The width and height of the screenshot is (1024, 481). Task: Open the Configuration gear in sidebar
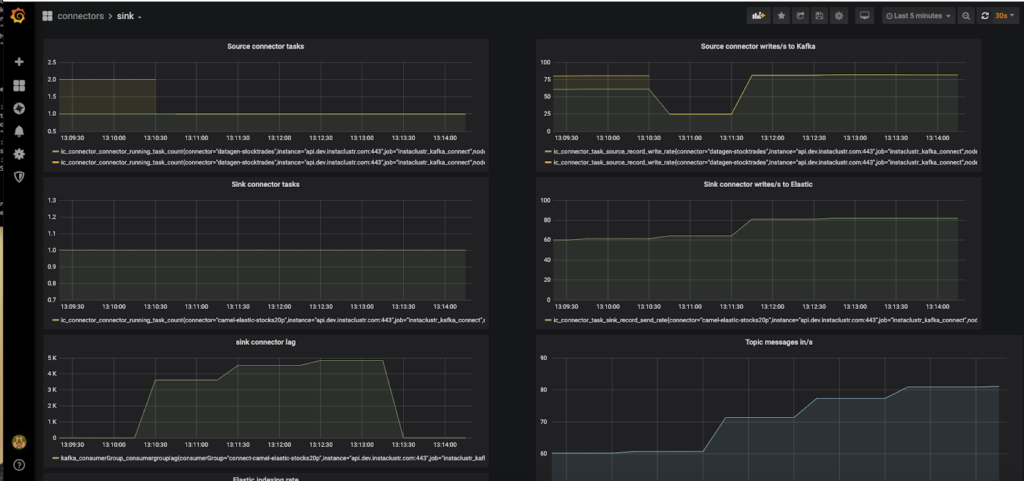coord(18,154)
